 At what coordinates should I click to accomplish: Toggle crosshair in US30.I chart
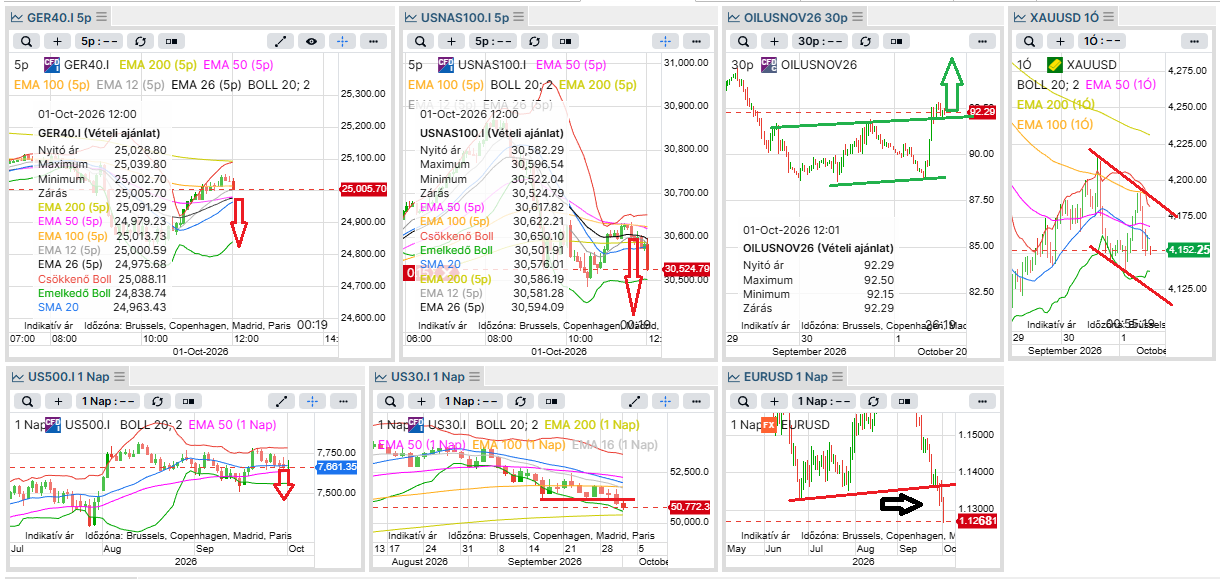click(665, 401)
